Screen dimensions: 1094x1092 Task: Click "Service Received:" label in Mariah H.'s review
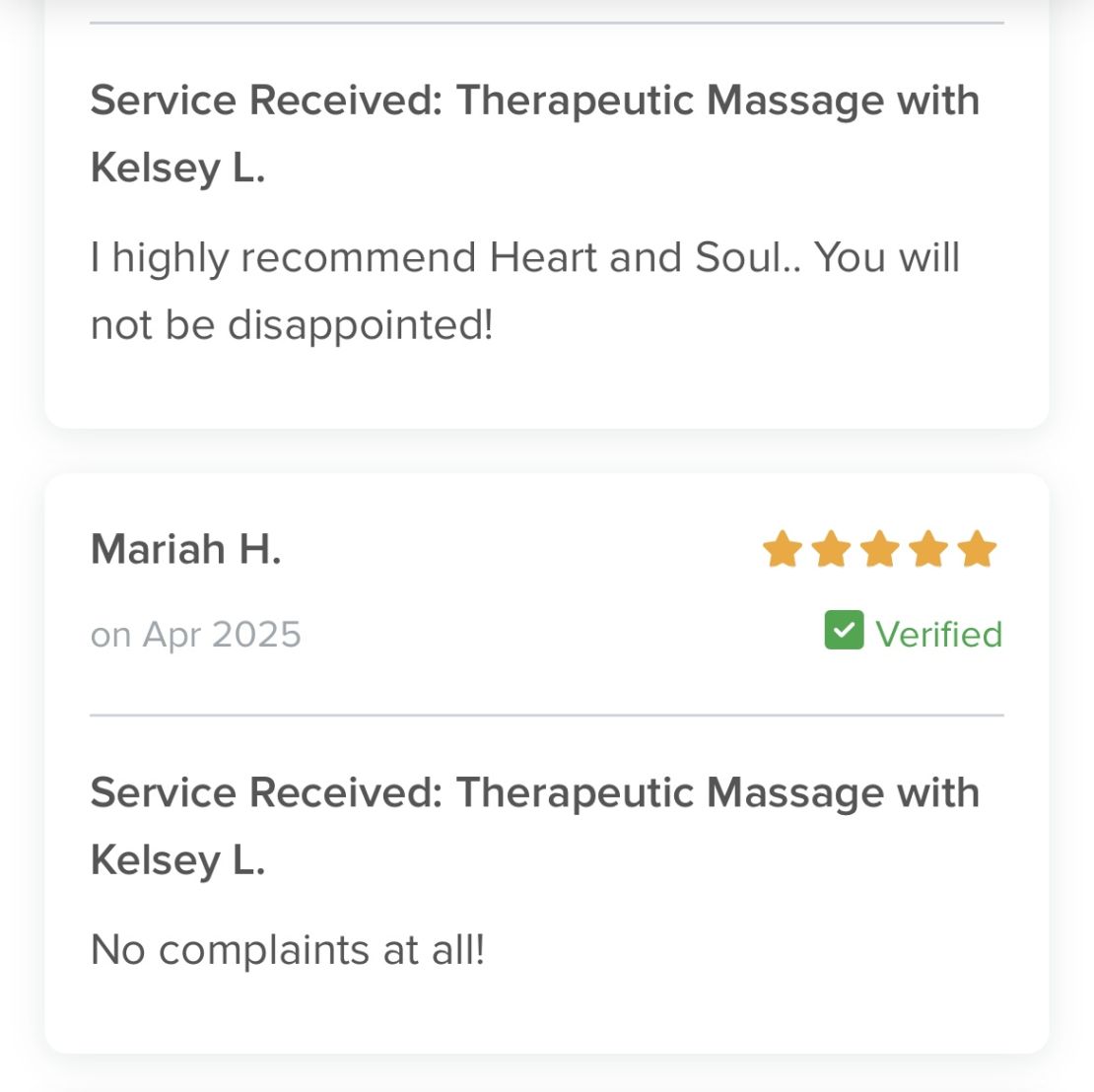point(266,792)
